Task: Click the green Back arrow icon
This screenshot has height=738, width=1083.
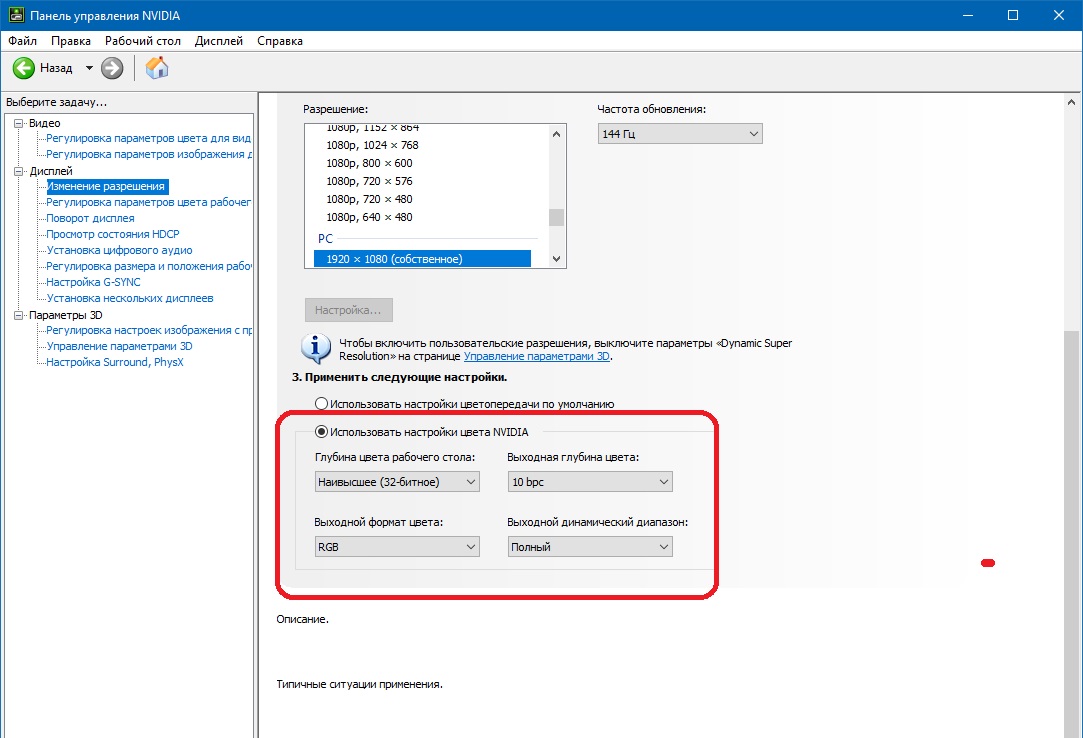Action: click(x=23, y=68)
